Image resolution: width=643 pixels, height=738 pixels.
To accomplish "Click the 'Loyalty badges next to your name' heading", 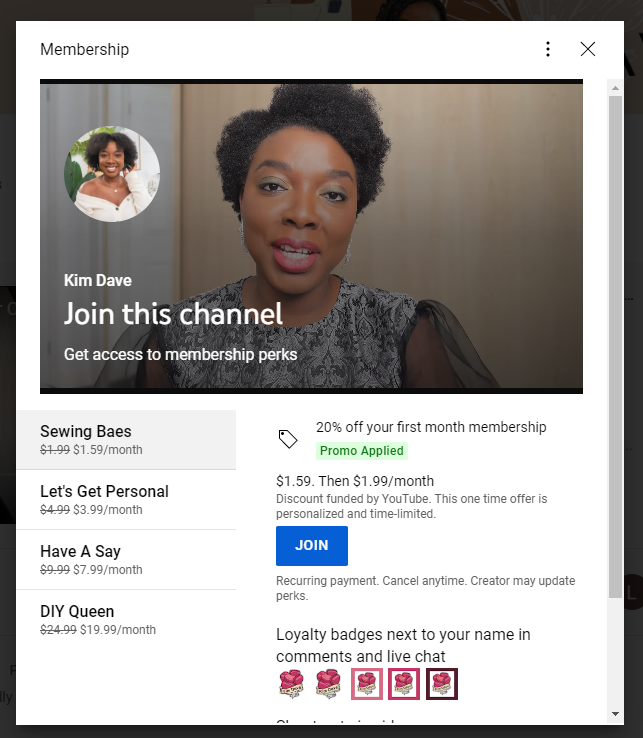I will (x=403, y=645).
